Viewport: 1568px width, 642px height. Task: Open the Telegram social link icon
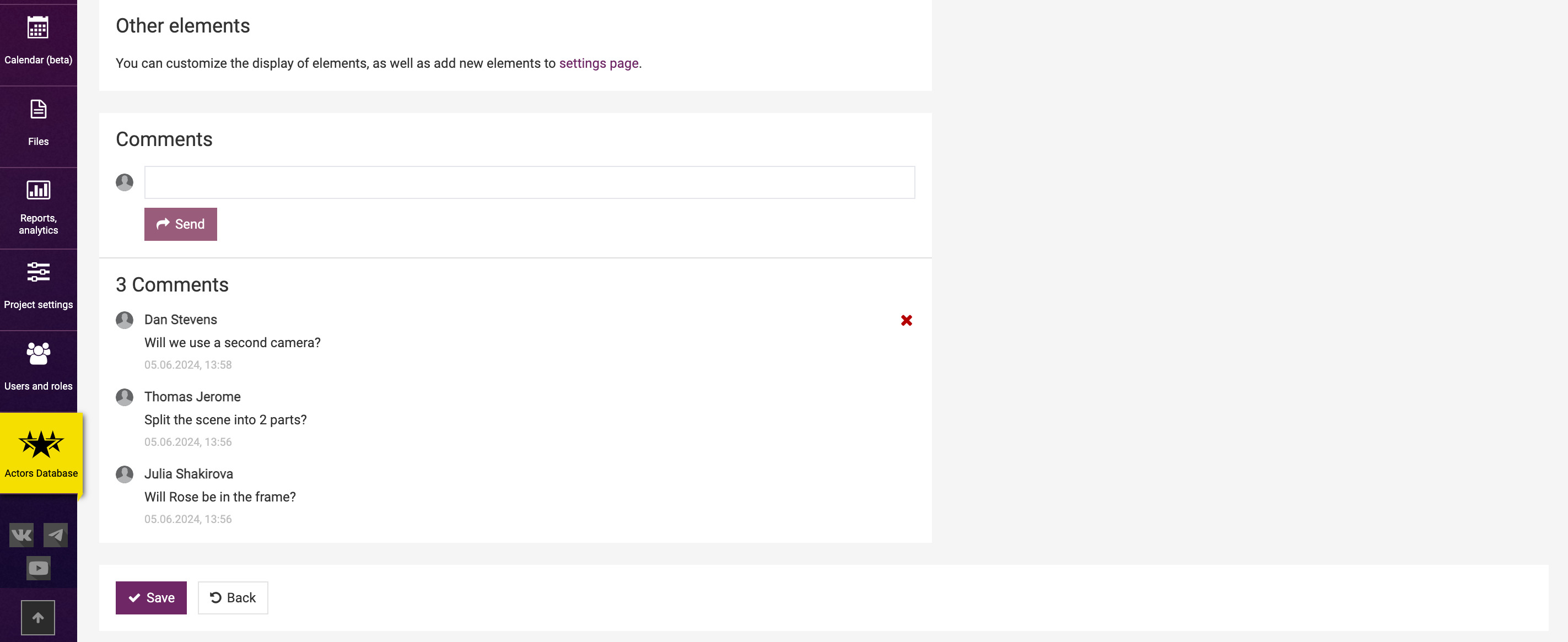point(56,536)
